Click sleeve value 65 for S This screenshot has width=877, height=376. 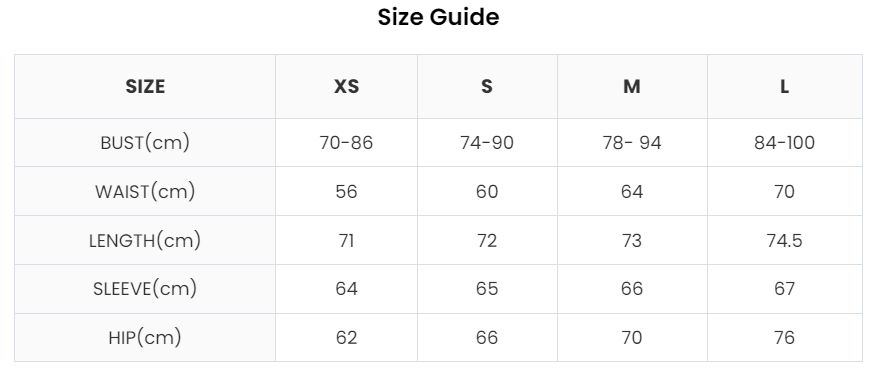click(487, 289)
